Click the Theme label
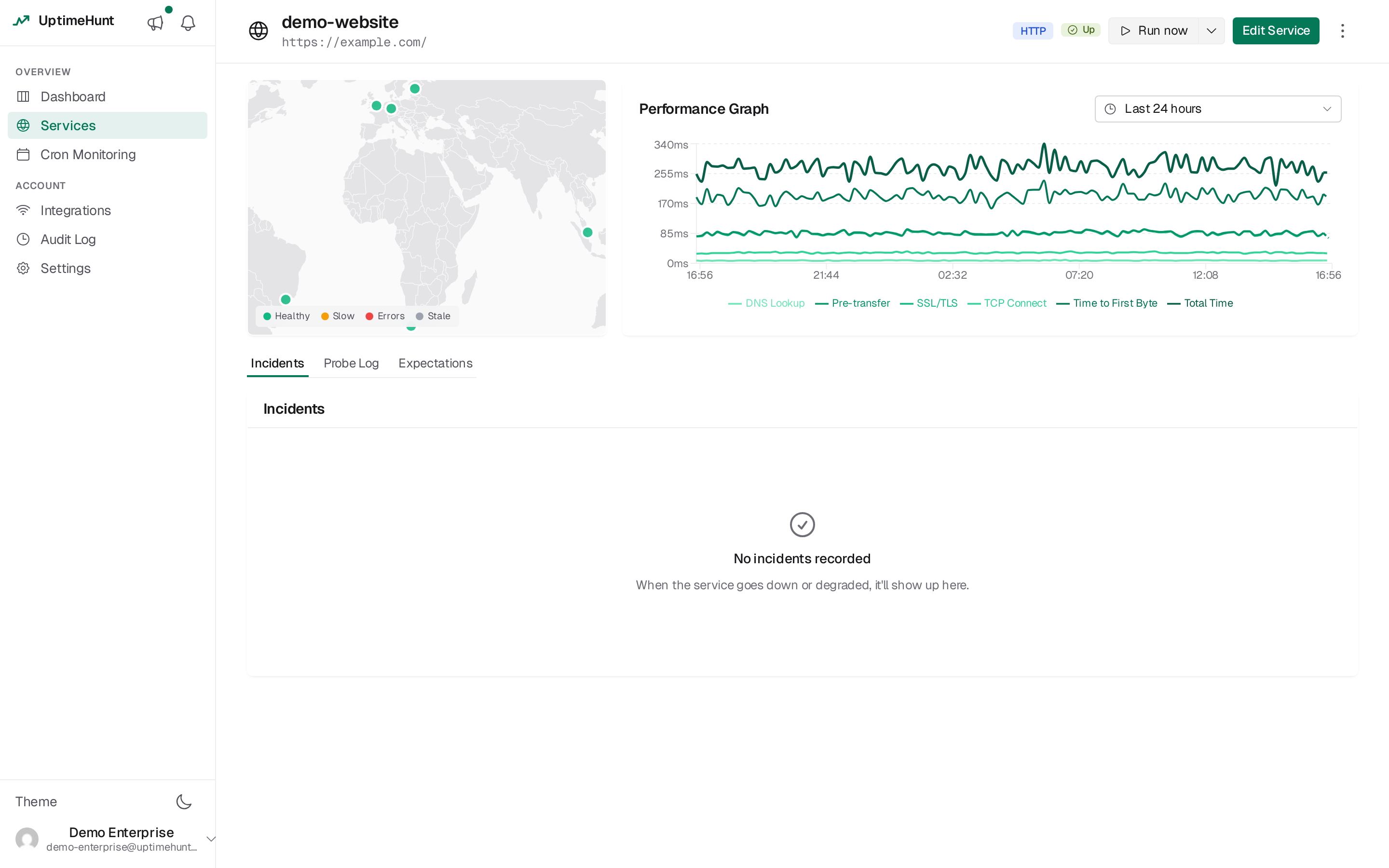This screenshot has height=868, width=1389. click(36, 801)
